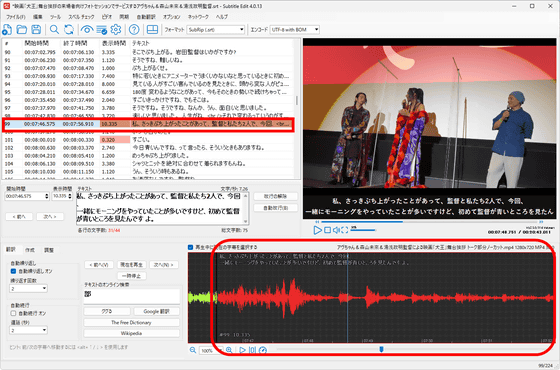Click the Help question mark icon
Screen dimensions: 560x370
(134, 30)
